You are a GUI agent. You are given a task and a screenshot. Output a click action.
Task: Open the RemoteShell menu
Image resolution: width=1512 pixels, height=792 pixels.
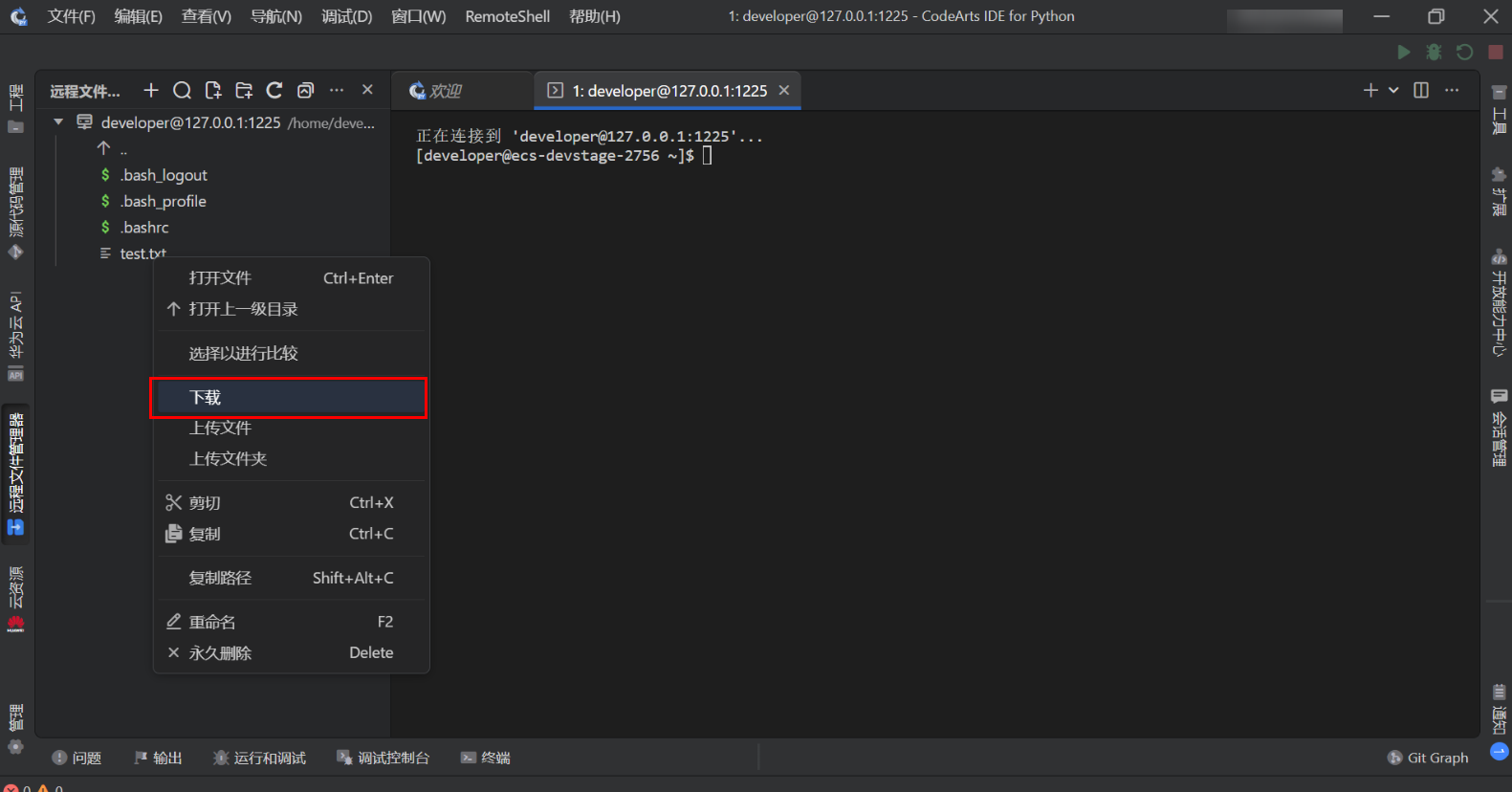tap(508, 16)
